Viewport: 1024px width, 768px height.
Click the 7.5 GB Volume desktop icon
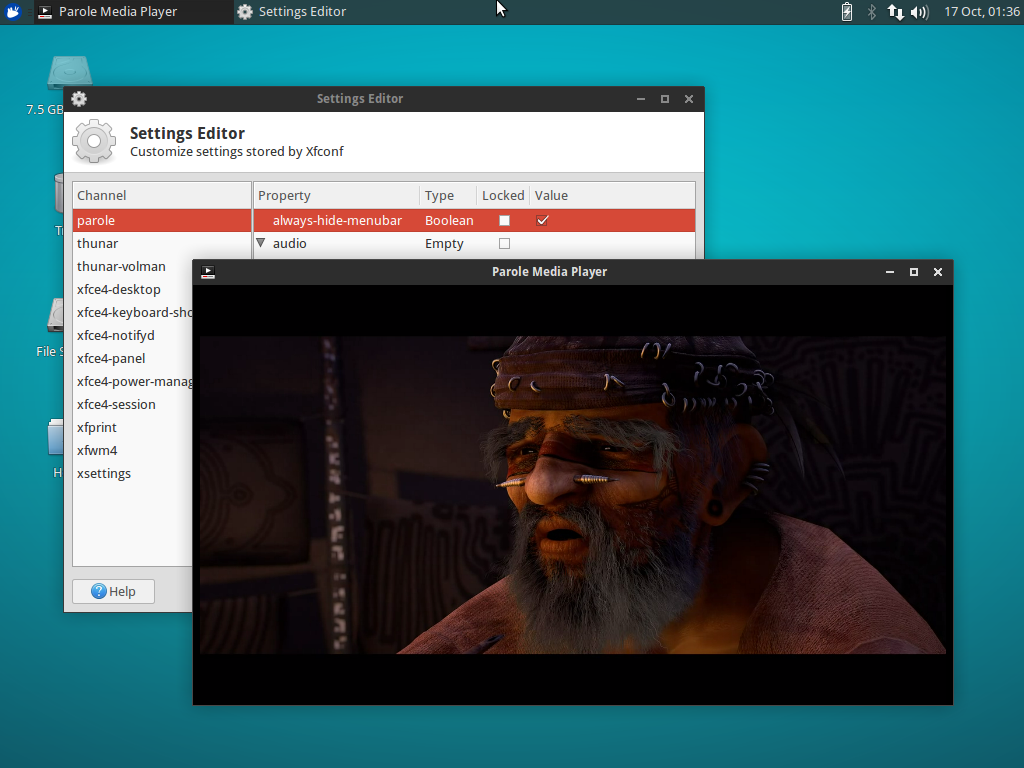coord(68,72)
